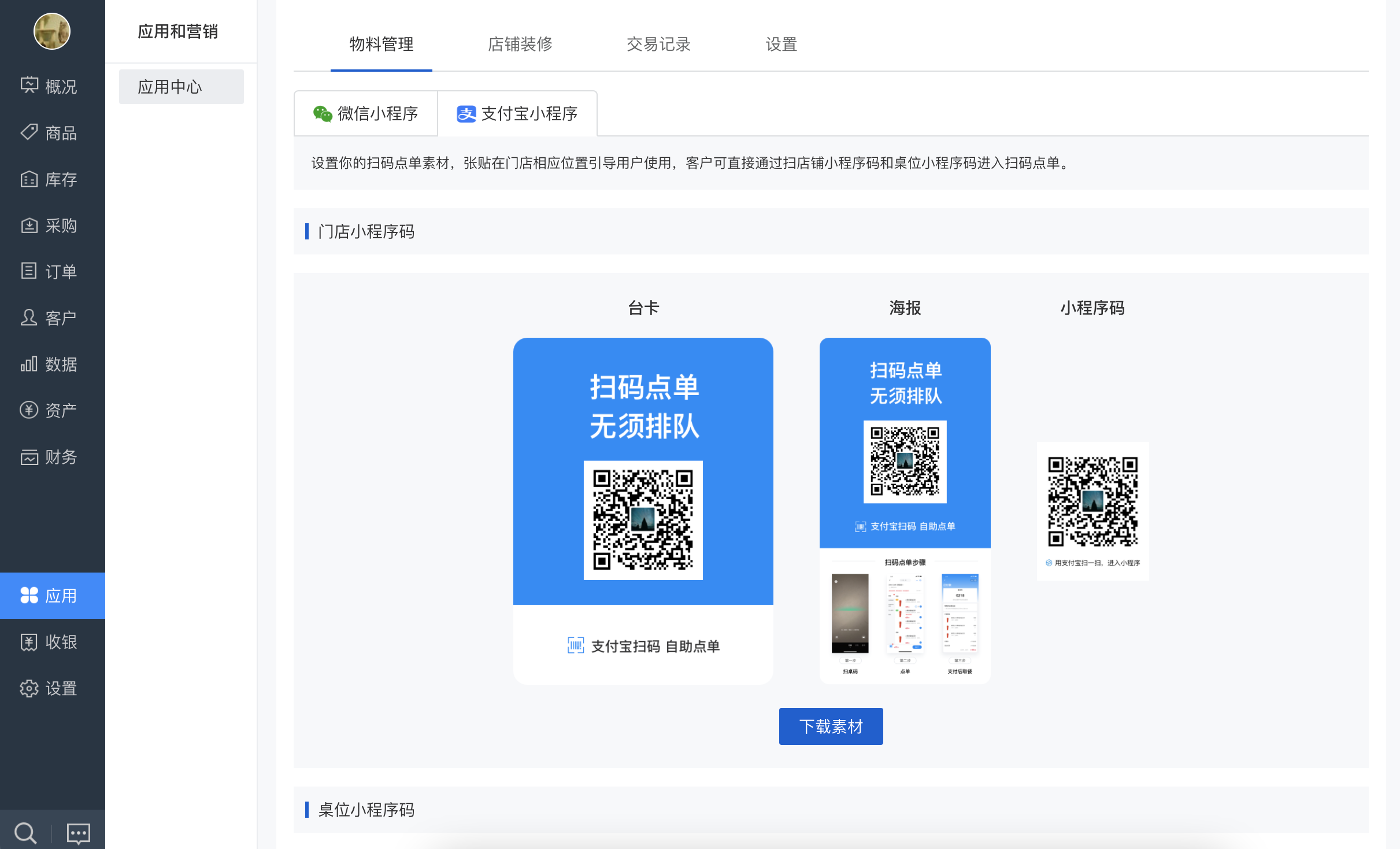Image resolution: width=1400 pixels, height=849 pixels.
Task: Click the 商品 tag icon
Action: [x=29, y=132]
